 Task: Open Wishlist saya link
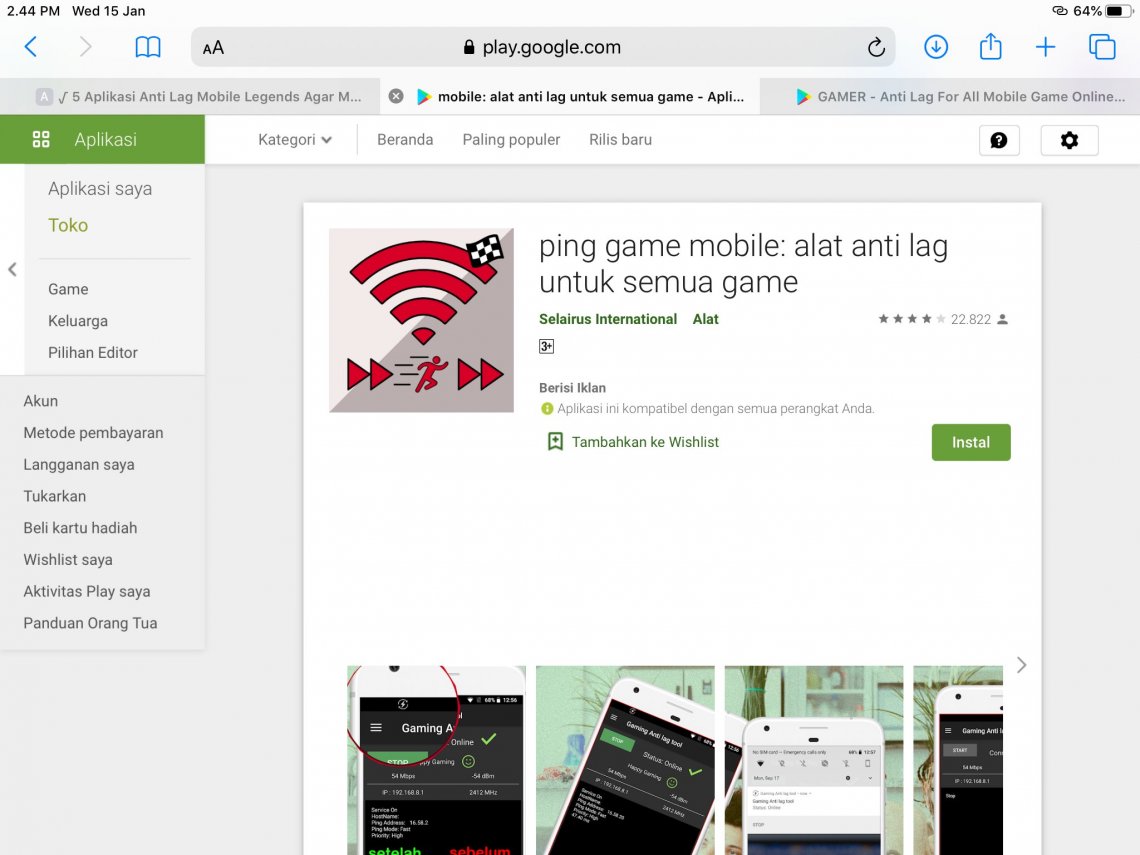pos(68,560)
